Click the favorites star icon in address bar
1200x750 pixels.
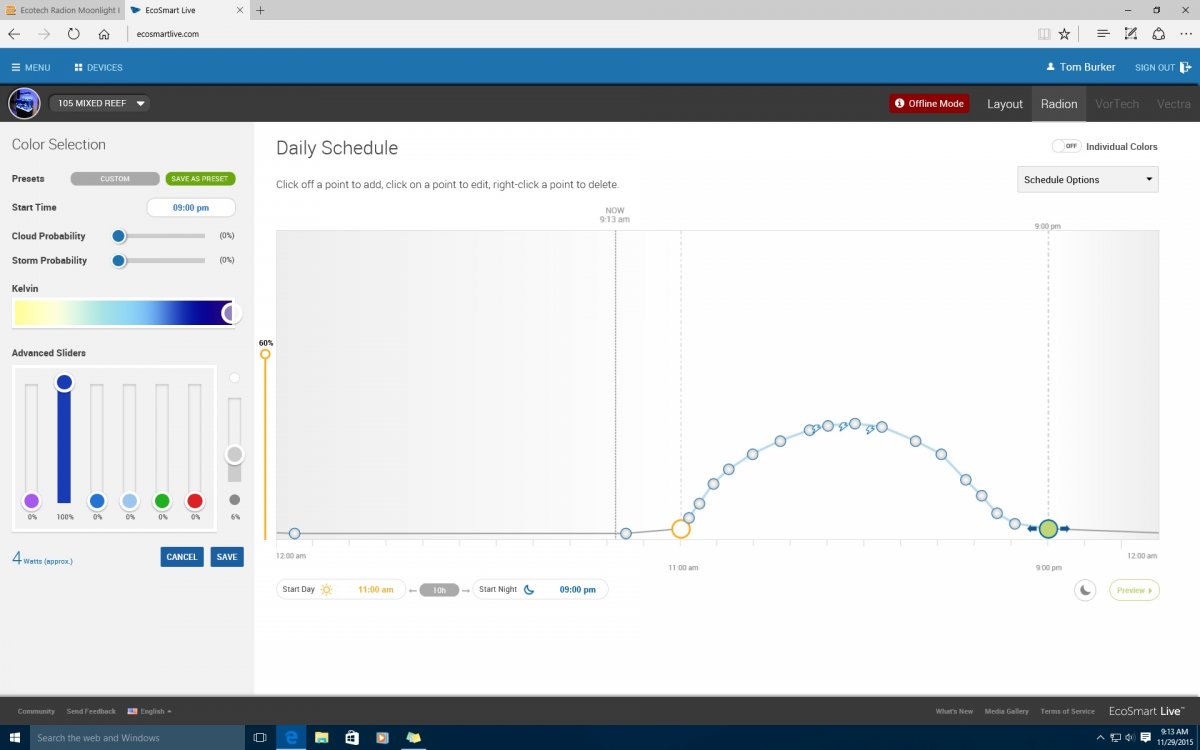coord(1064,33)
